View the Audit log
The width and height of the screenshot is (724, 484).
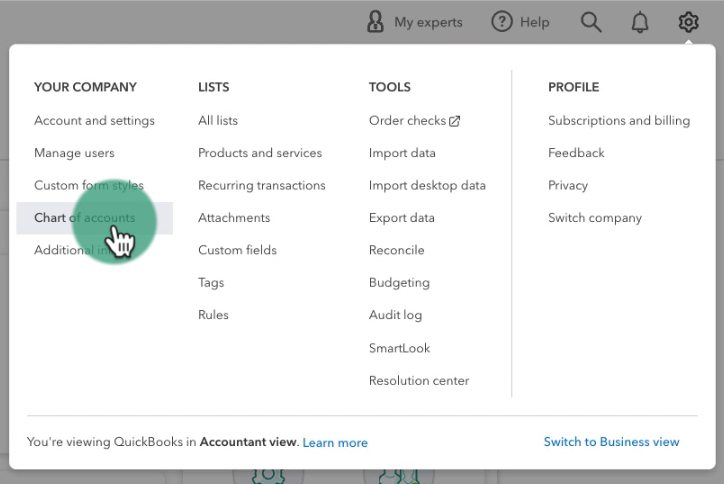click(x=395, y=315)
